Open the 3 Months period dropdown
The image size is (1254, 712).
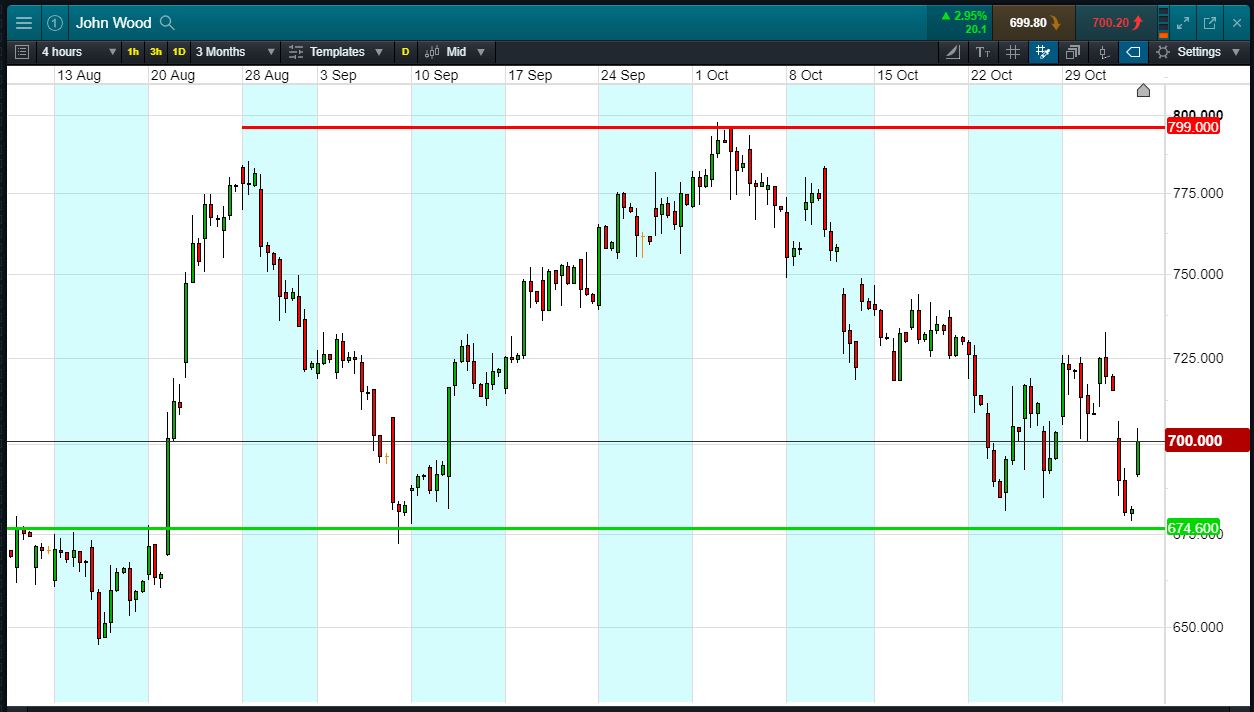click(x=233, y=52)
